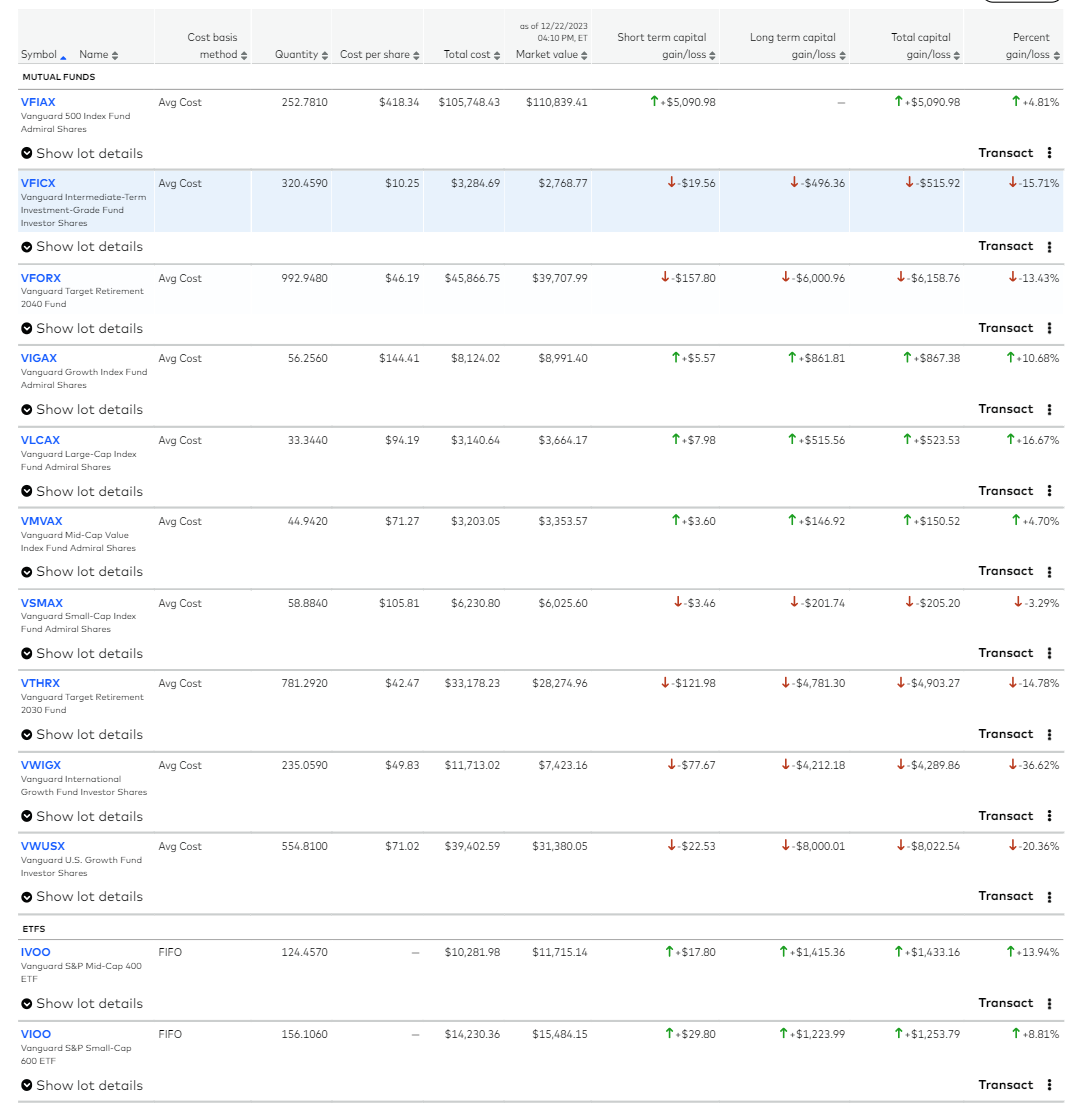
Task: Open the more options menu for VMVAX
Action: point(1049,572)
